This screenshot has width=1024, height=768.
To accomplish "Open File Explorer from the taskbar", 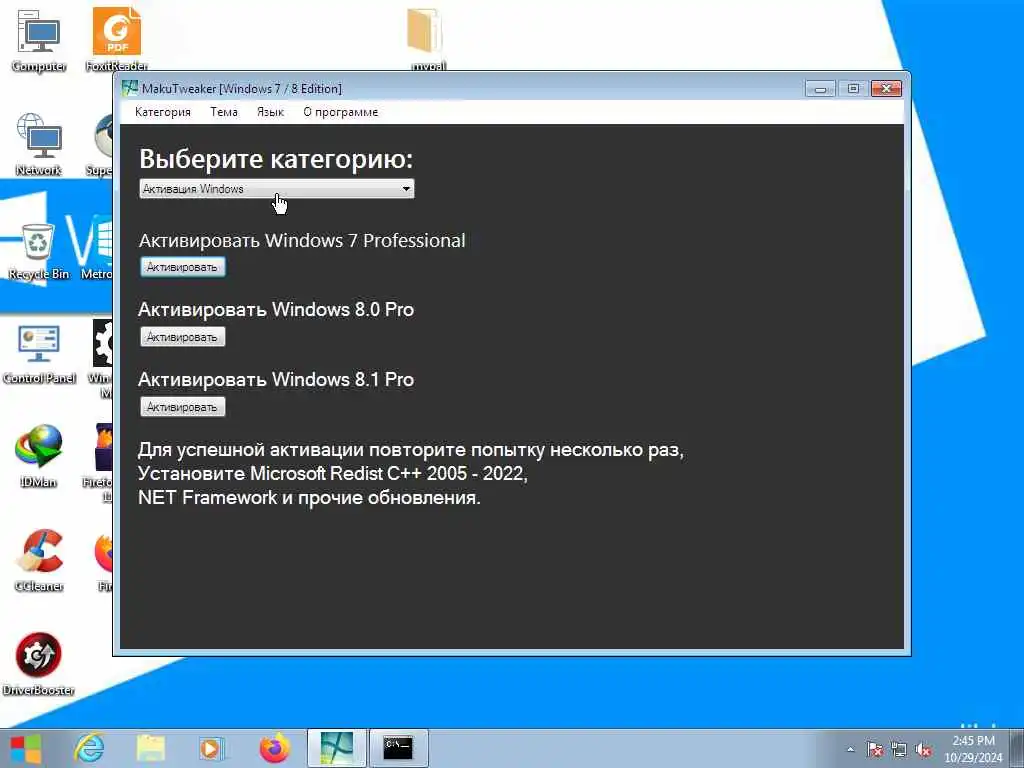I will 150,748.
